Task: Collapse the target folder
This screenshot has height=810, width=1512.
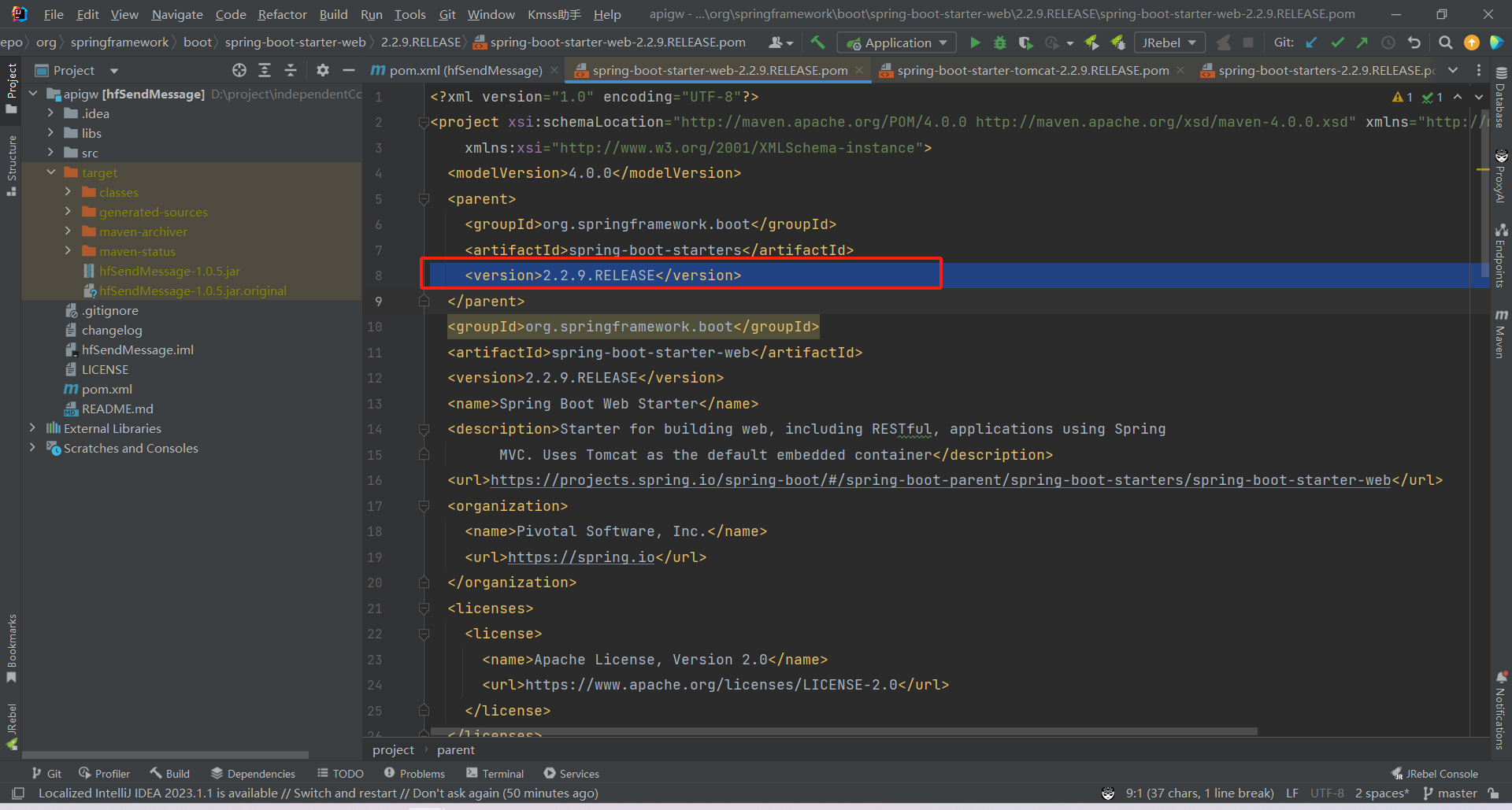Action: pyautogui.click(x=51, y=172)
